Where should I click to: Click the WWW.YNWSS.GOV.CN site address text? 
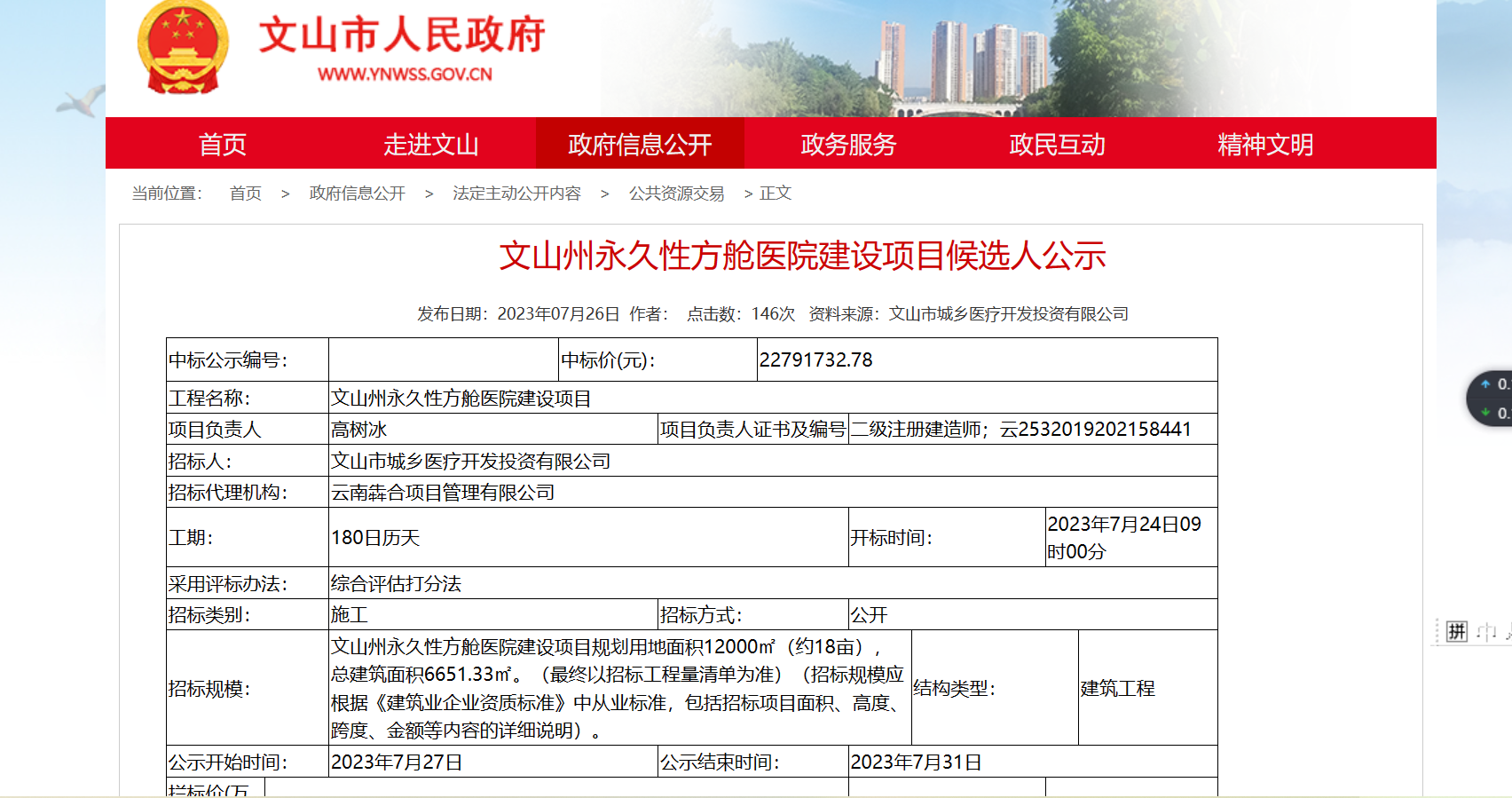(x=405, y=75)
